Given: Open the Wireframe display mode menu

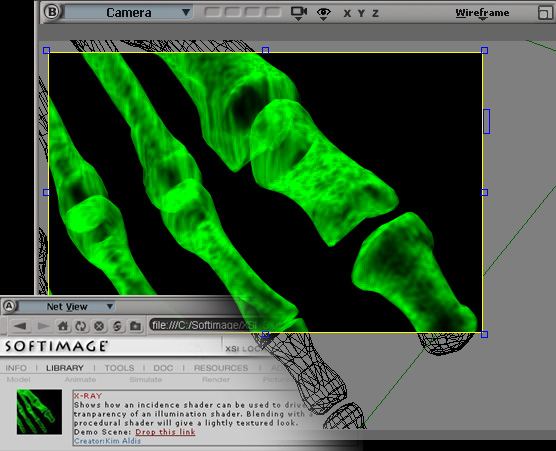Looking at the screenshot, I should pyautogui.click(x=482, y=13).
